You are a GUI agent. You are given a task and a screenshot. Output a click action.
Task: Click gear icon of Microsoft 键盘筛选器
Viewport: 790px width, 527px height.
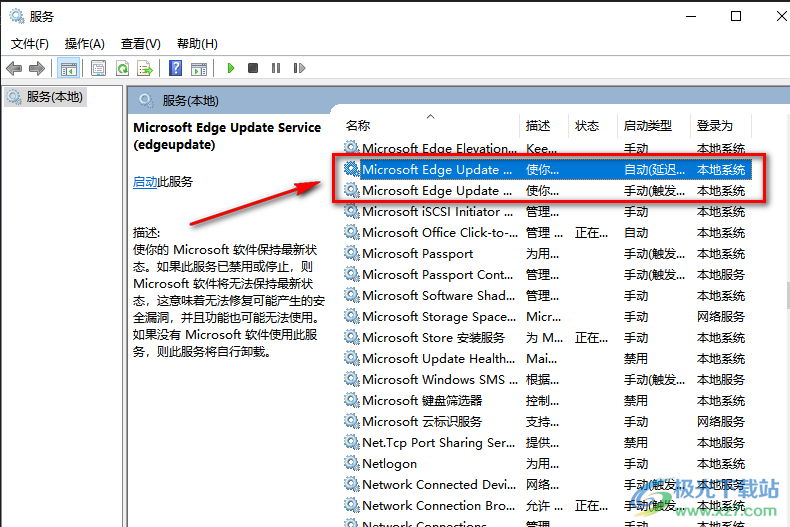[x=352, y=400]
